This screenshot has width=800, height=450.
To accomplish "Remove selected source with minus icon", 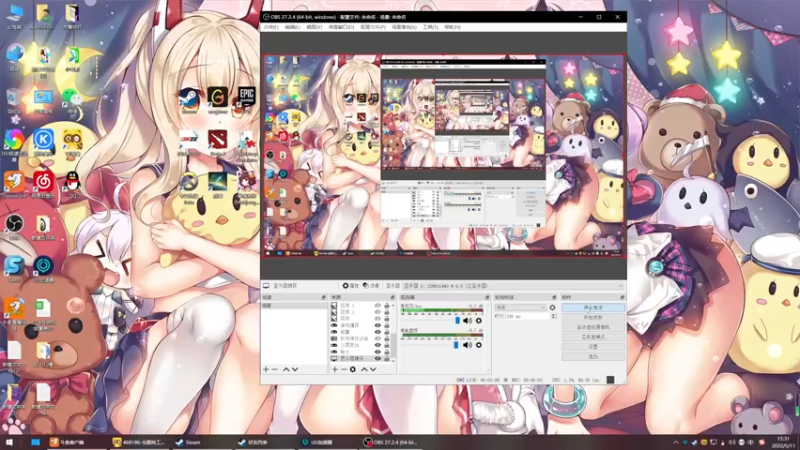I will coord(343,369).
